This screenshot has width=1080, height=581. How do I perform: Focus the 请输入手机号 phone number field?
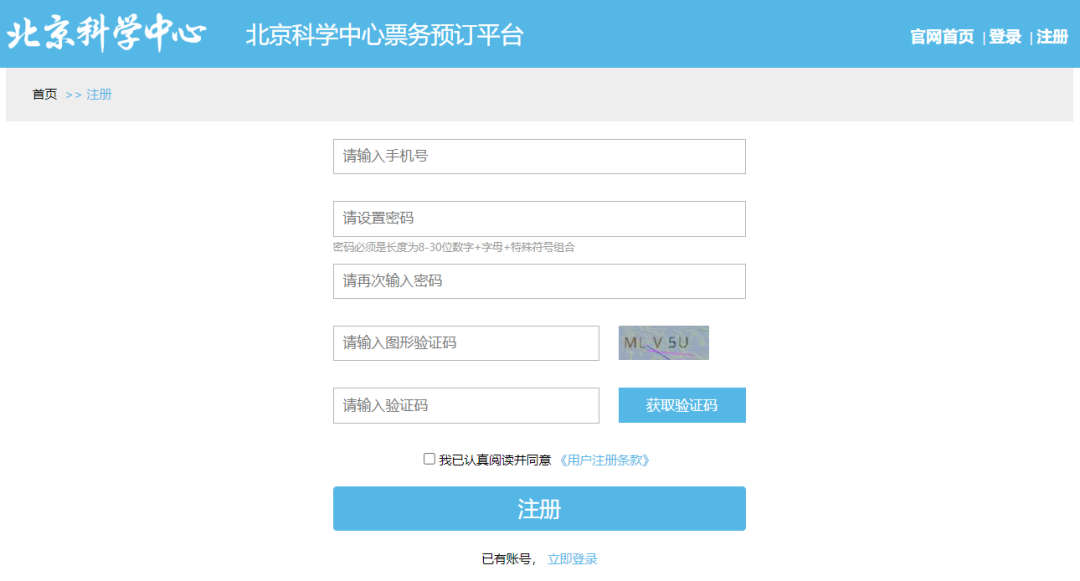click(x=539, y=156)
